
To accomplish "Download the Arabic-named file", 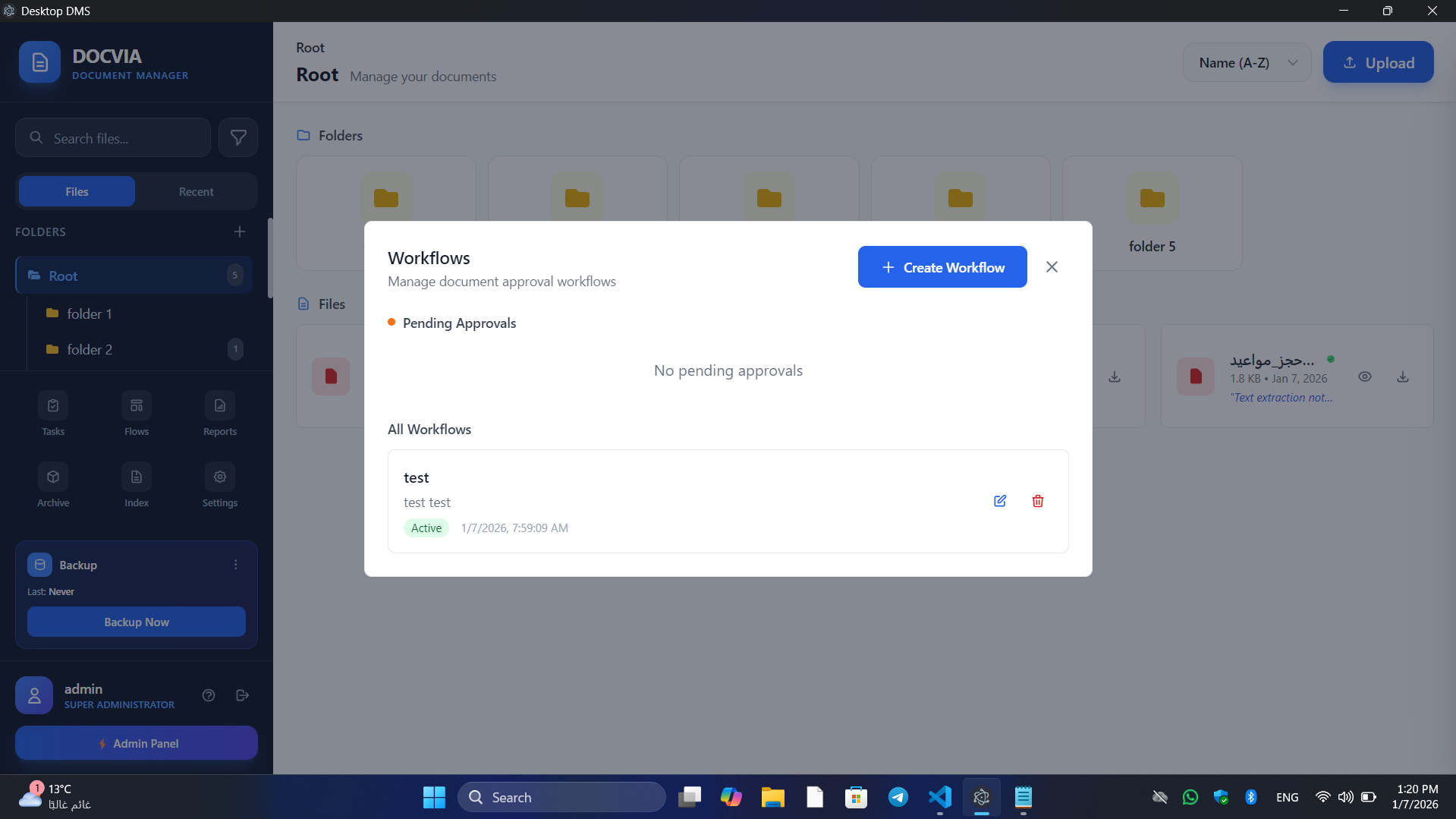I will coord(1403,376).
